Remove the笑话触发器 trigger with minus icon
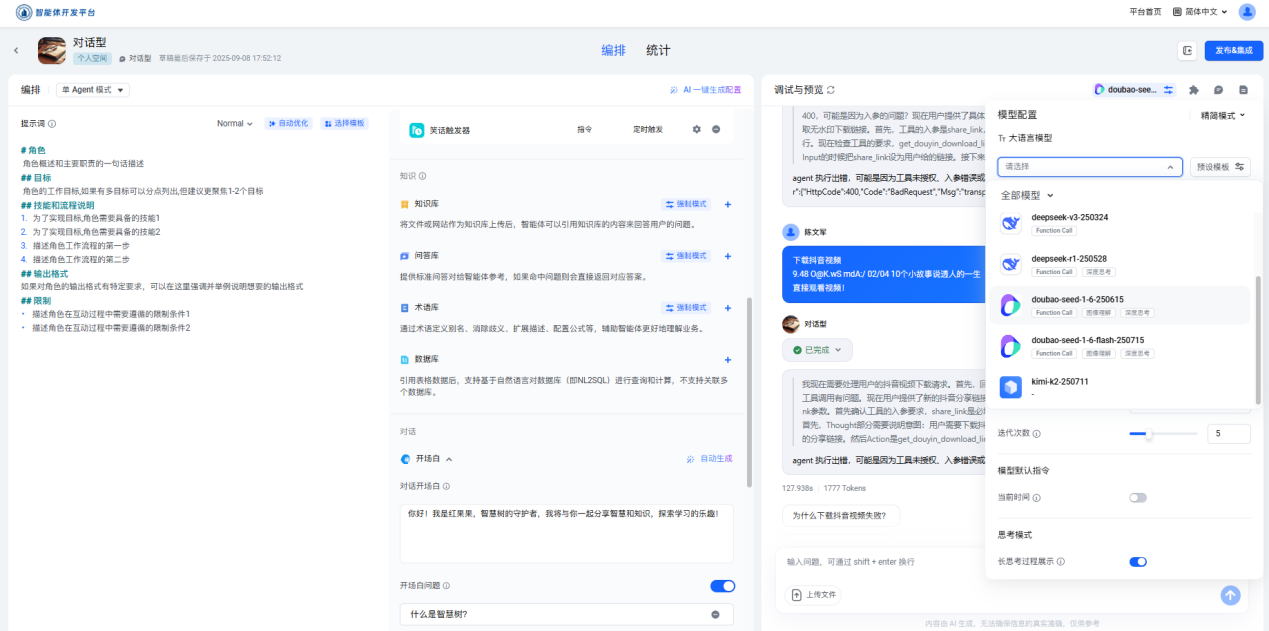Image resolution: width=1269 pixels, height=631 pixels. [x=716, y=130]
